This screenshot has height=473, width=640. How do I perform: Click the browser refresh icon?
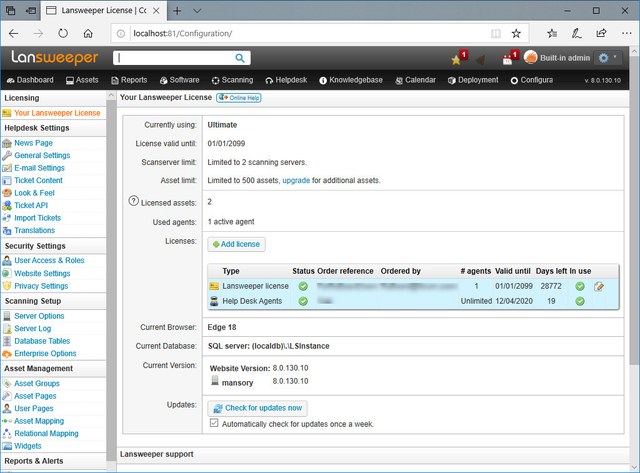coord(62,33)
